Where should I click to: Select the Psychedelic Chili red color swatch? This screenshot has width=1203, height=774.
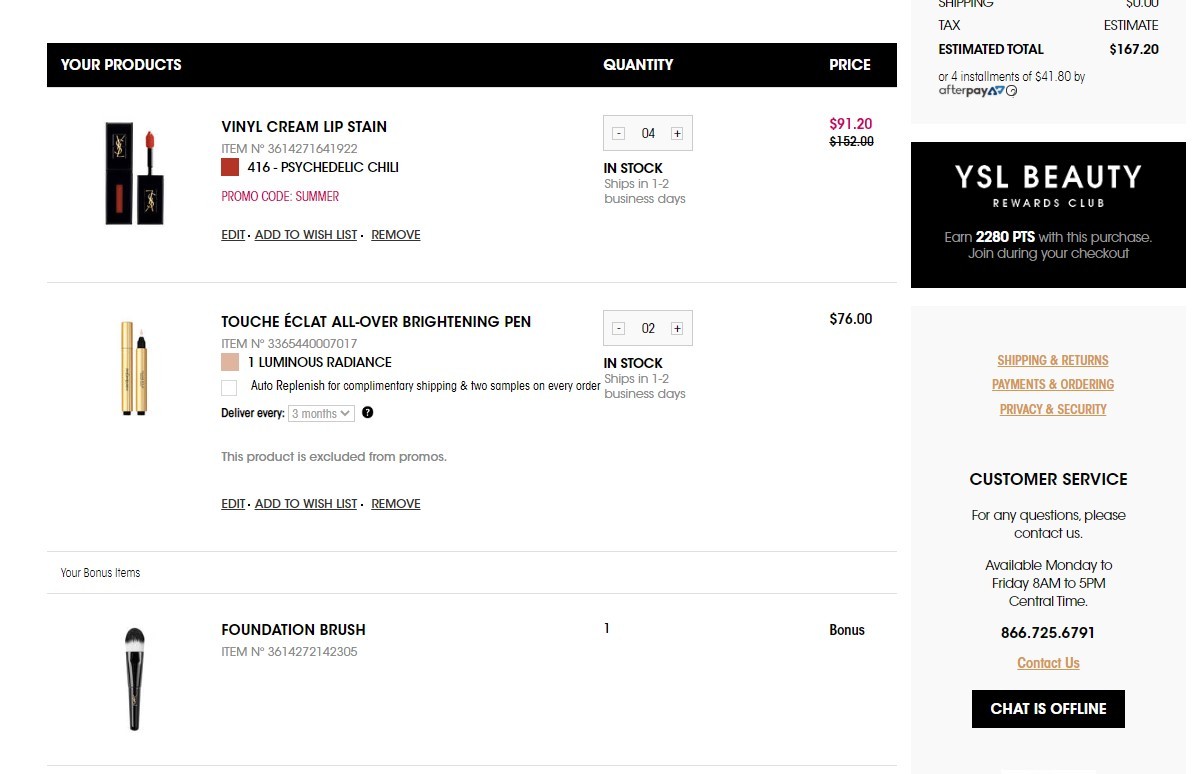230,167
